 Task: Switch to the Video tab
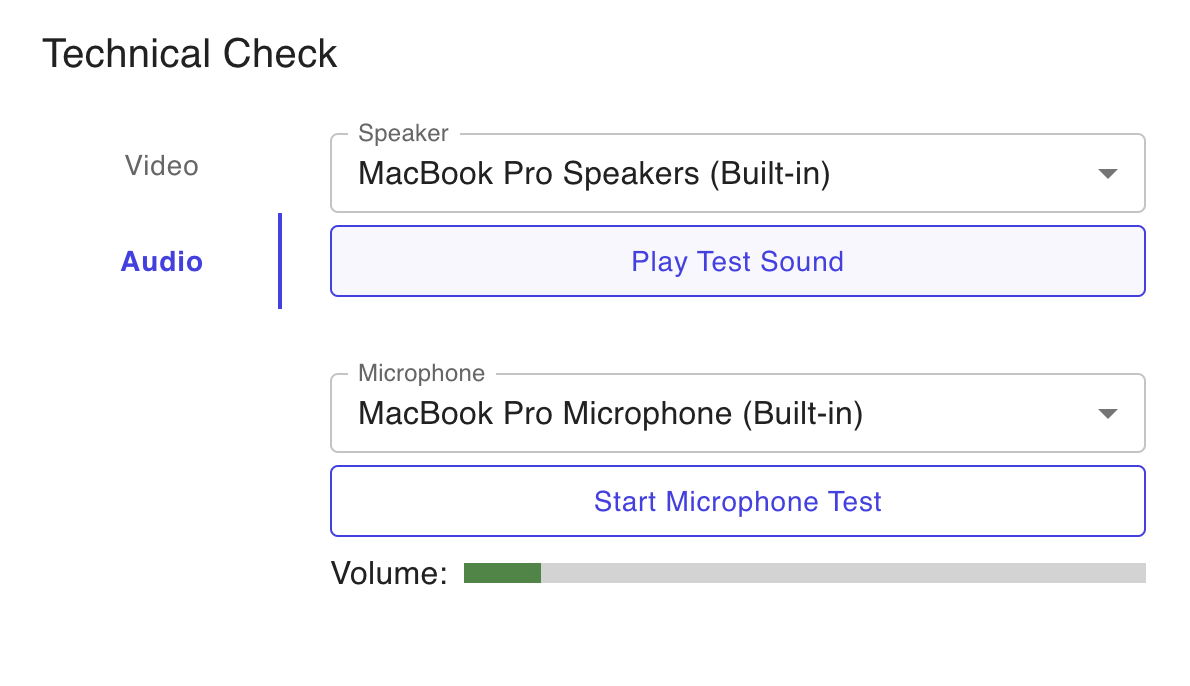pyautogui.click(x=162, y=166)
